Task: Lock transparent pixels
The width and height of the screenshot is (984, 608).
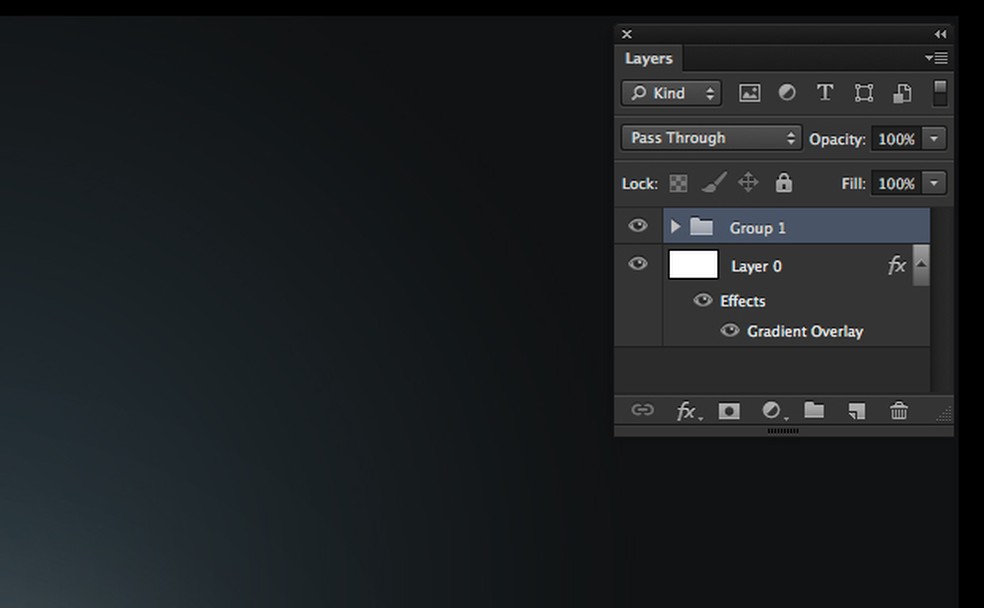Action: 678,183
